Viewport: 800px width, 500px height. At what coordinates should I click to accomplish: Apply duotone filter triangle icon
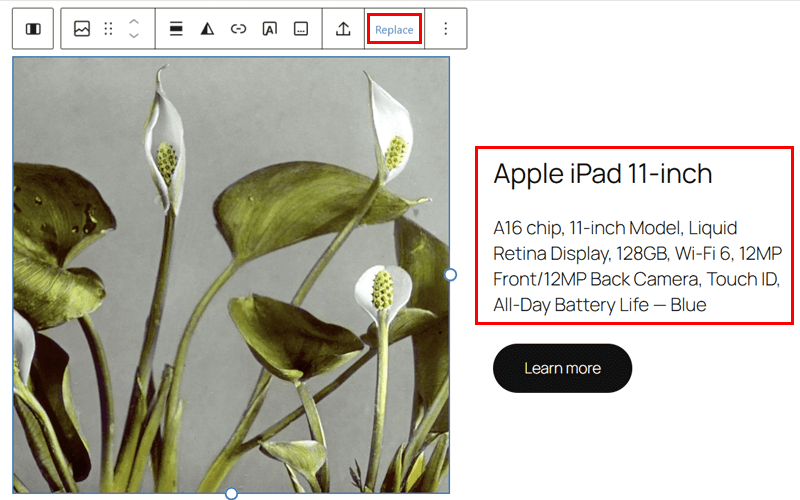pyautogui.click(x=207, y=29)
